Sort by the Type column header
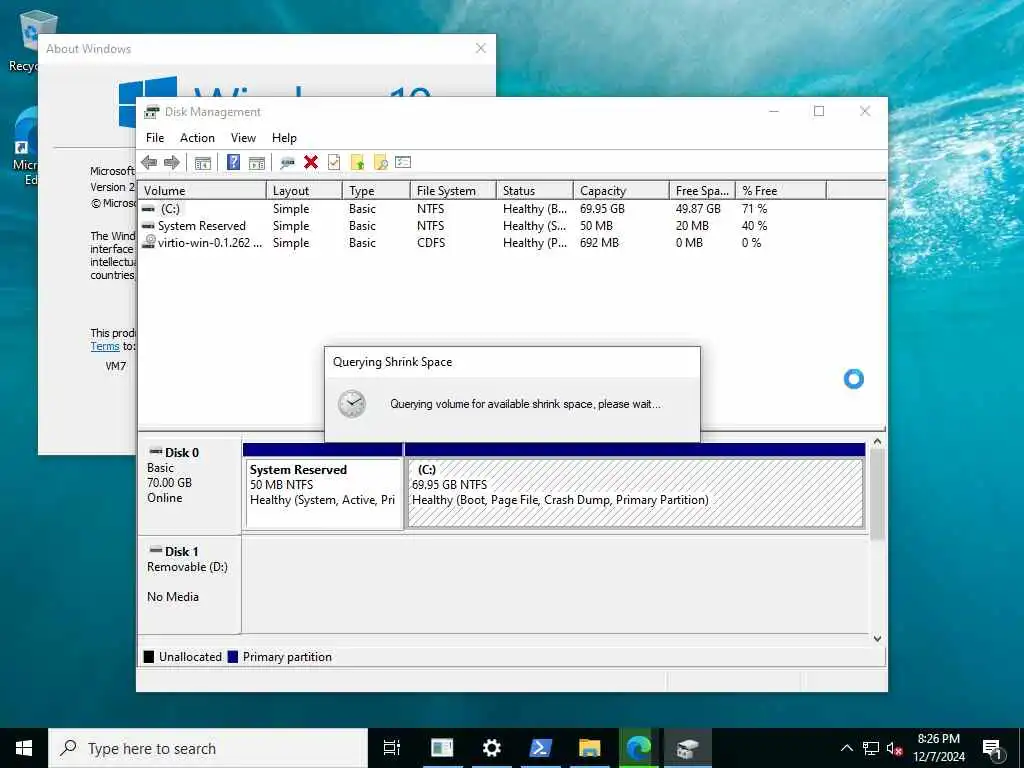This screenshot has height=768, width=1024. click(x=376, y=191)
